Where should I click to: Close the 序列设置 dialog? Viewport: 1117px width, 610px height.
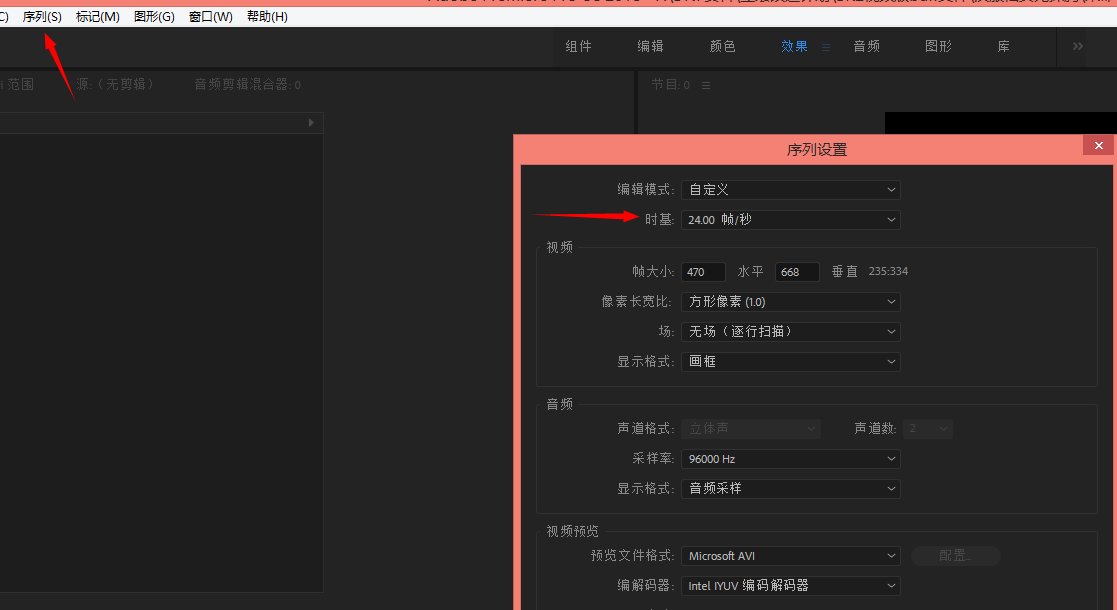tap(1098, 145)
